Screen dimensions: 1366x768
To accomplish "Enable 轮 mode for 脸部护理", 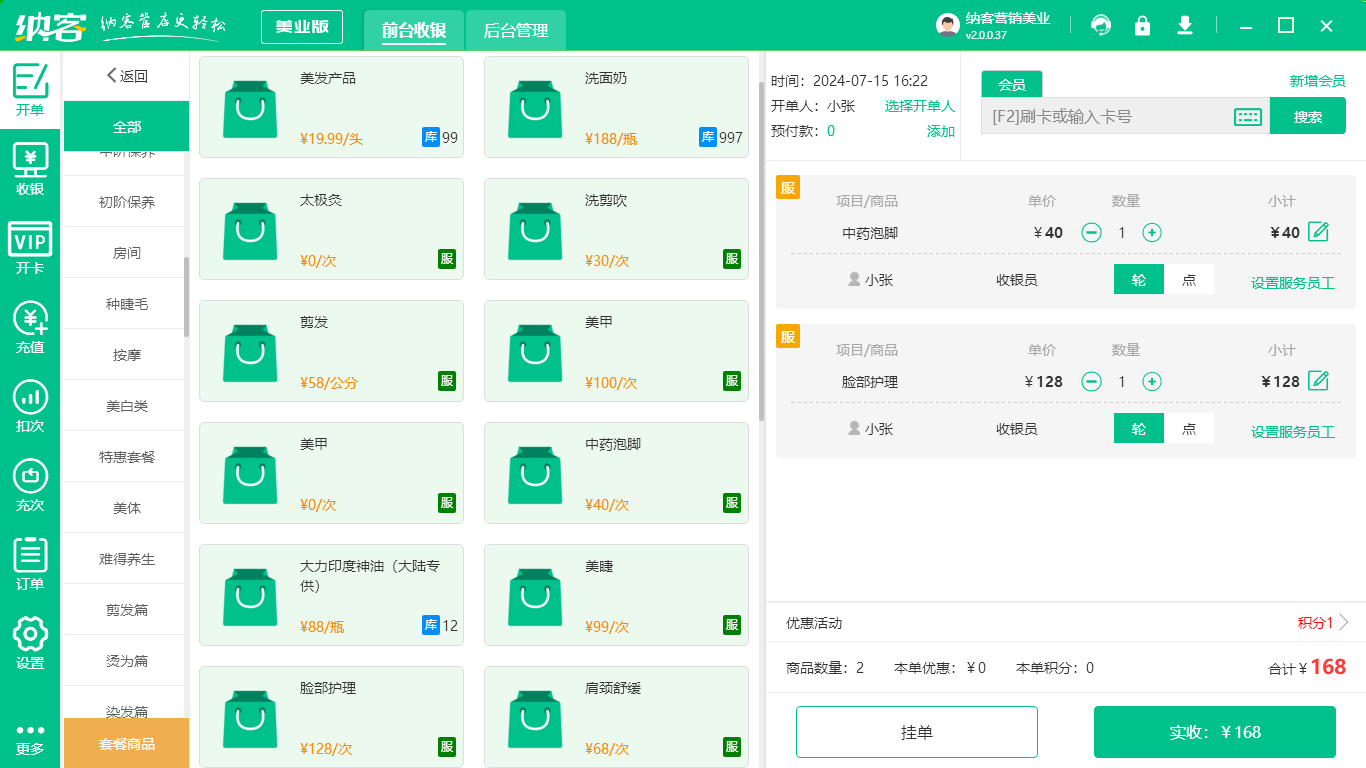I will (1138, 428).
